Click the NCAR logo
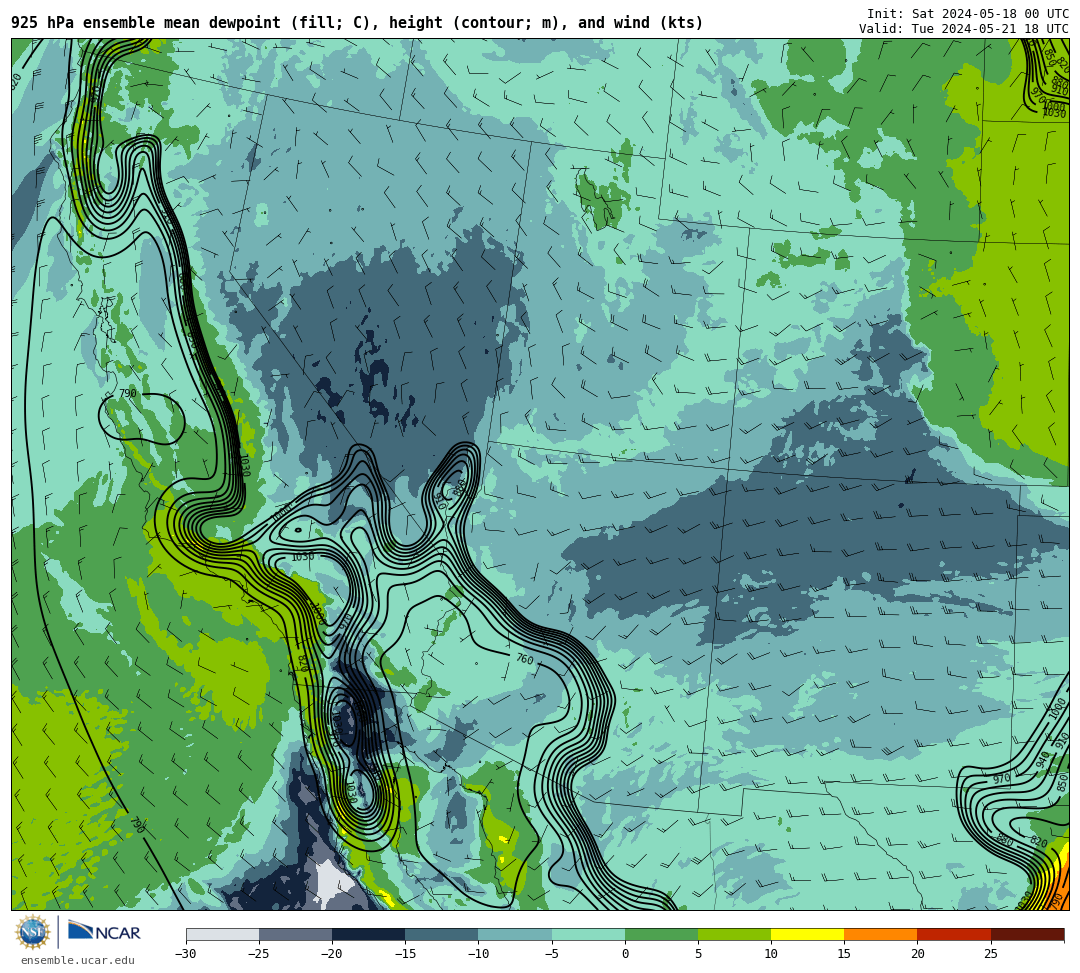 (x=105, y=932)
